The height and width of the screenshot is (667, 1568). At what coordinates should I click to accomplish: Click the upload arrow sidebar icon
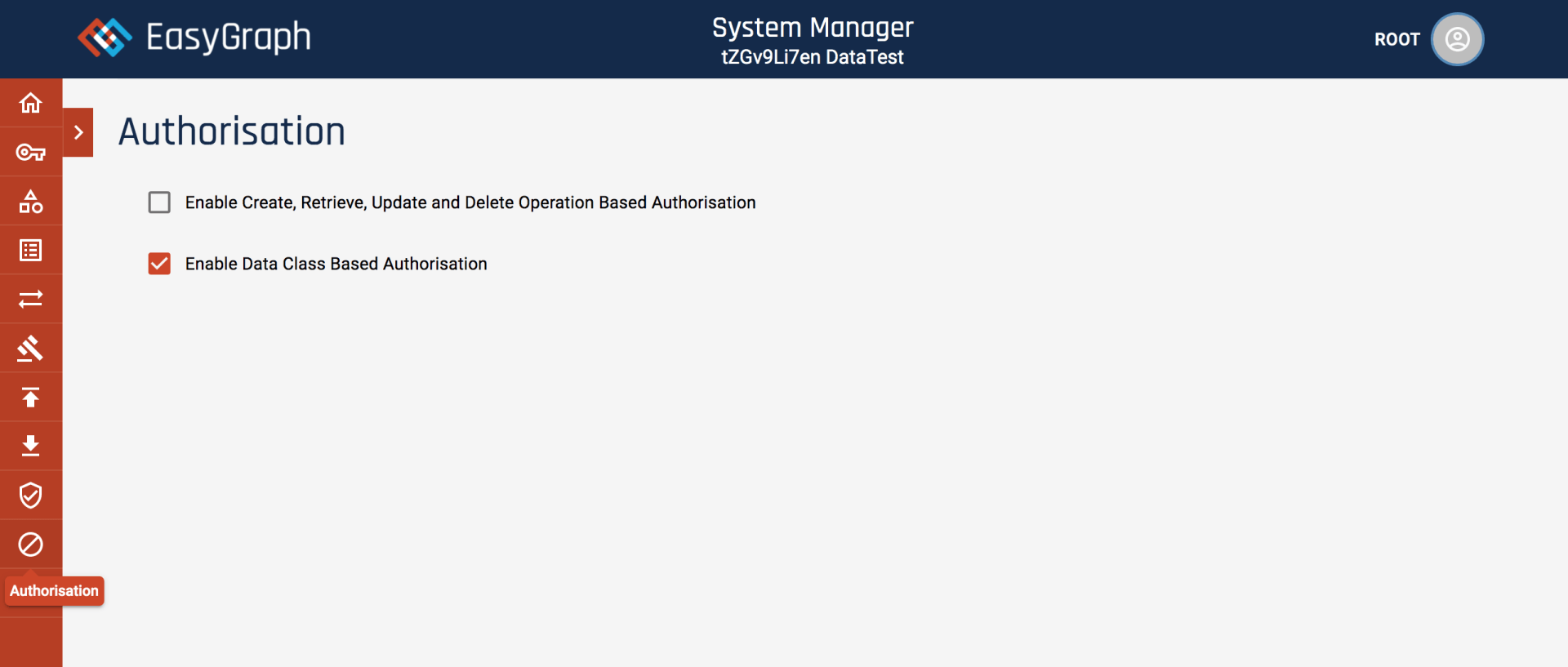click(30, 398)
